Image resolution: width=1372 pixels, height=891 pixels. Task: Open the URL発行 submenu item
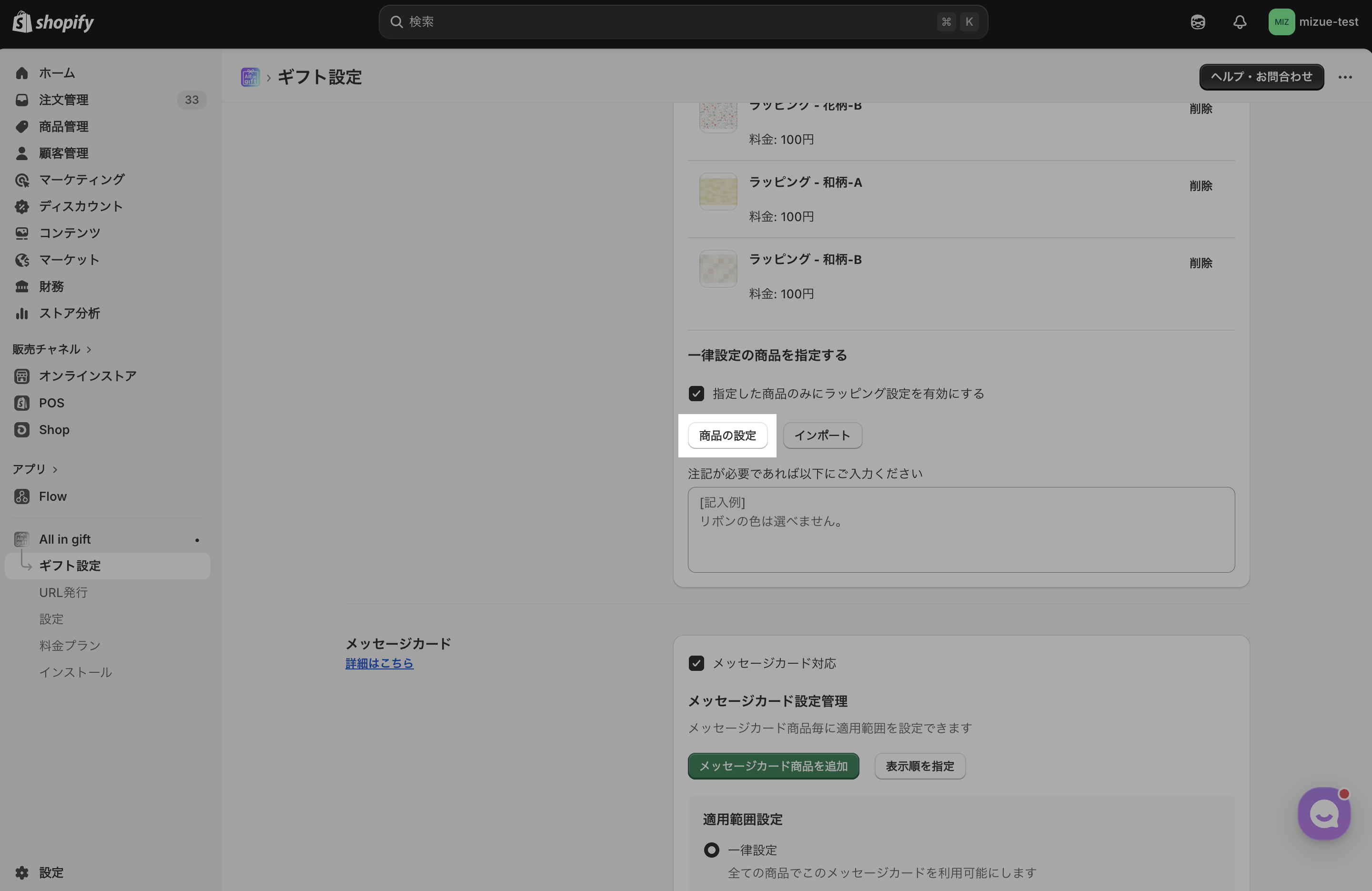tap(63, 592)
